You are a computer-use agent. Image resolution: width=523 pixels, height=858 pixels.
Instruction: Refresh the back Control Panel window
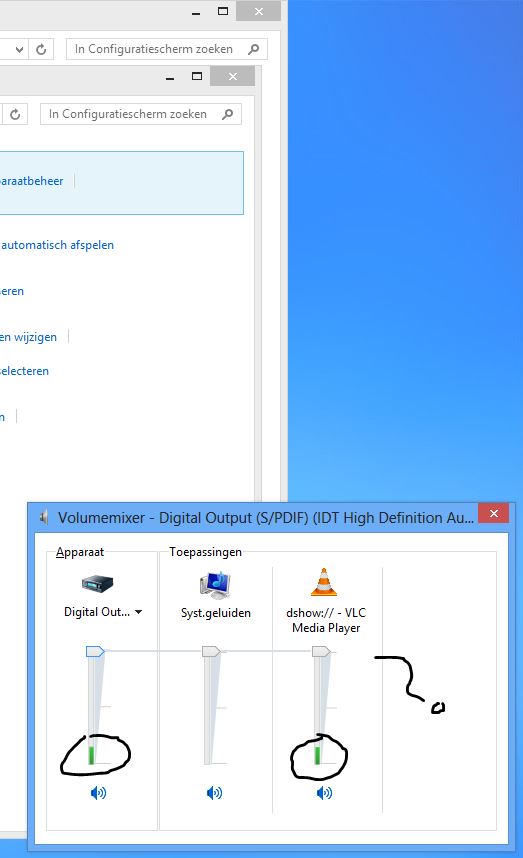[41, 49]
